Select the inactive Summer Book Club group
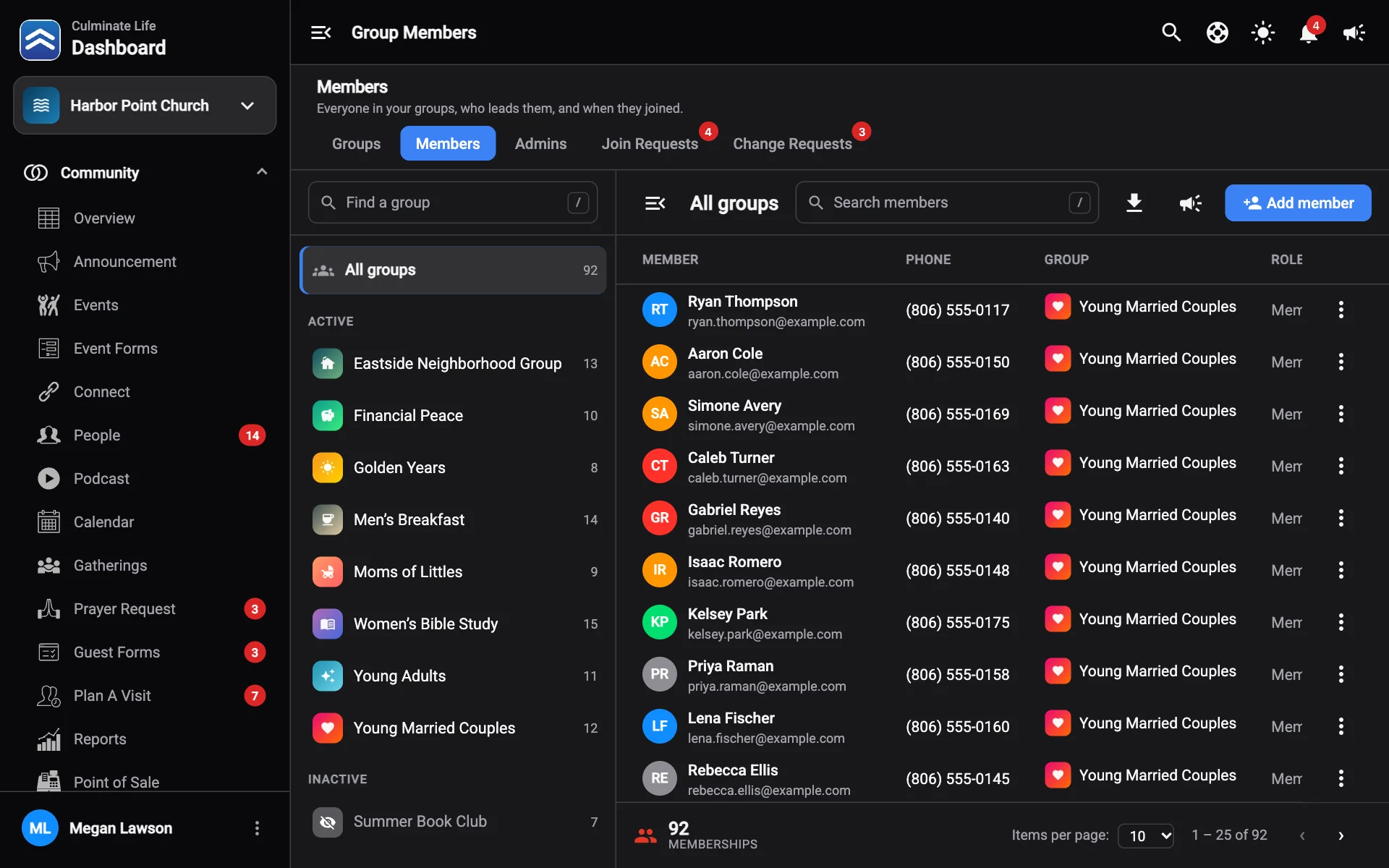 tap(454, 822)
